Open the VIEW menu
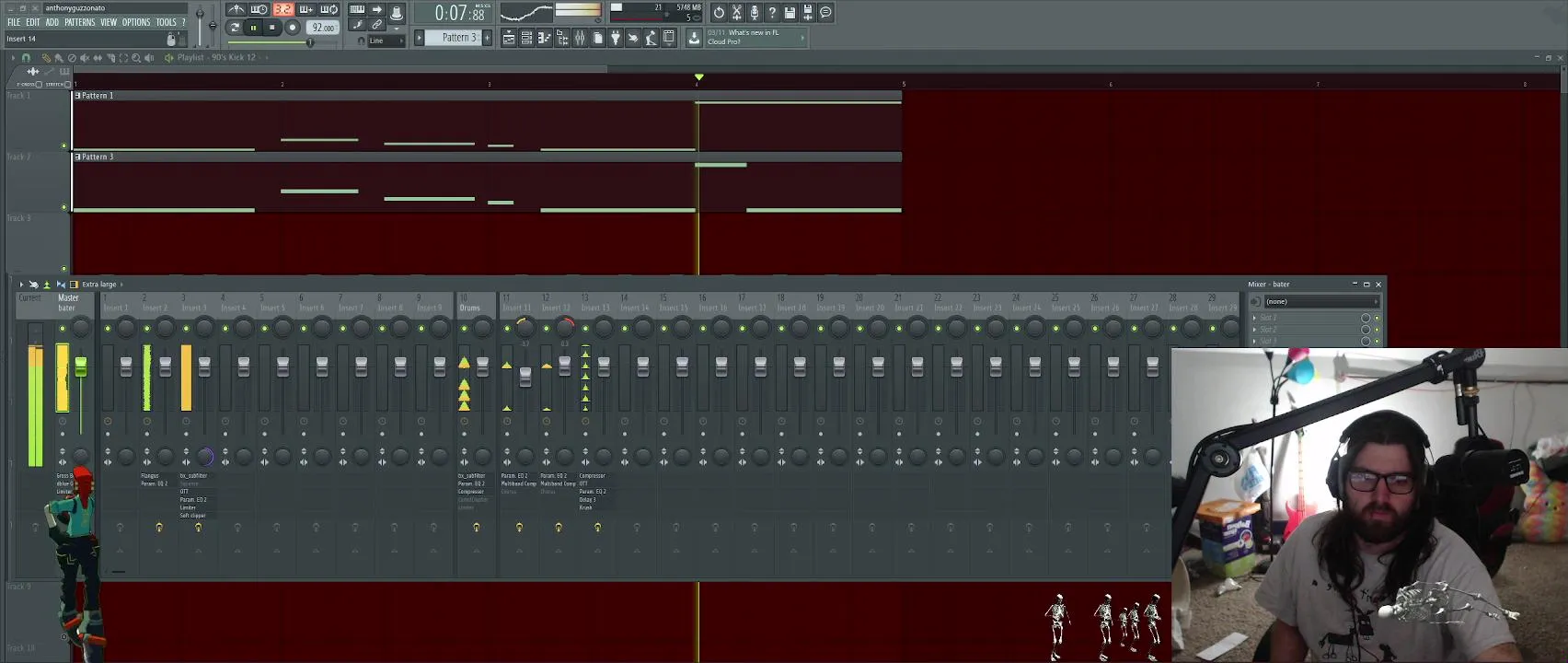The image size is (1568, 663). [x=109, y=22]
